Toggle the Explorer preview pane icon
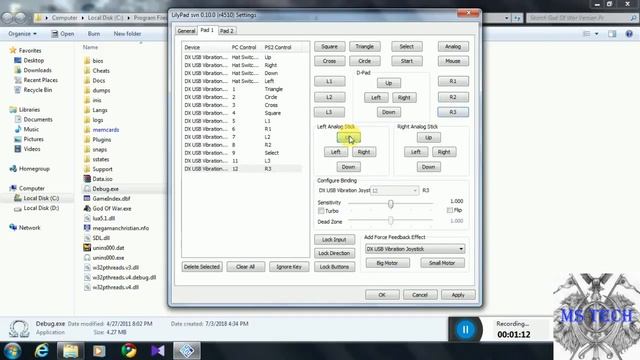 612,34
